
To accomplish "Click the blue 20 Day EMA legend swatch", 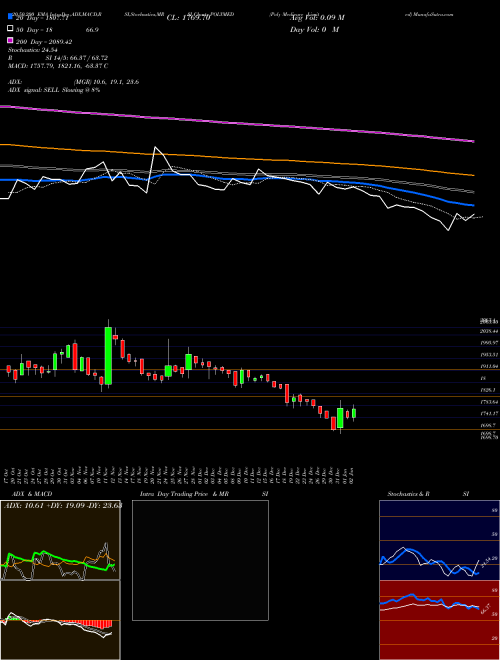I will pos(10,16).
